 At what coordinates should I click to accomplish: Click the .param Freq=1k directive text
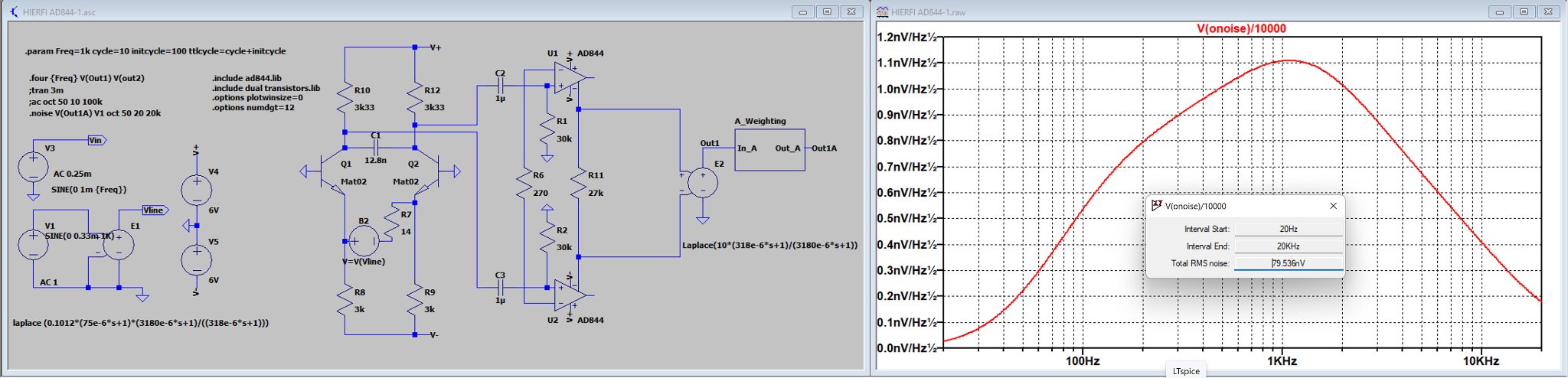point(155,51)
